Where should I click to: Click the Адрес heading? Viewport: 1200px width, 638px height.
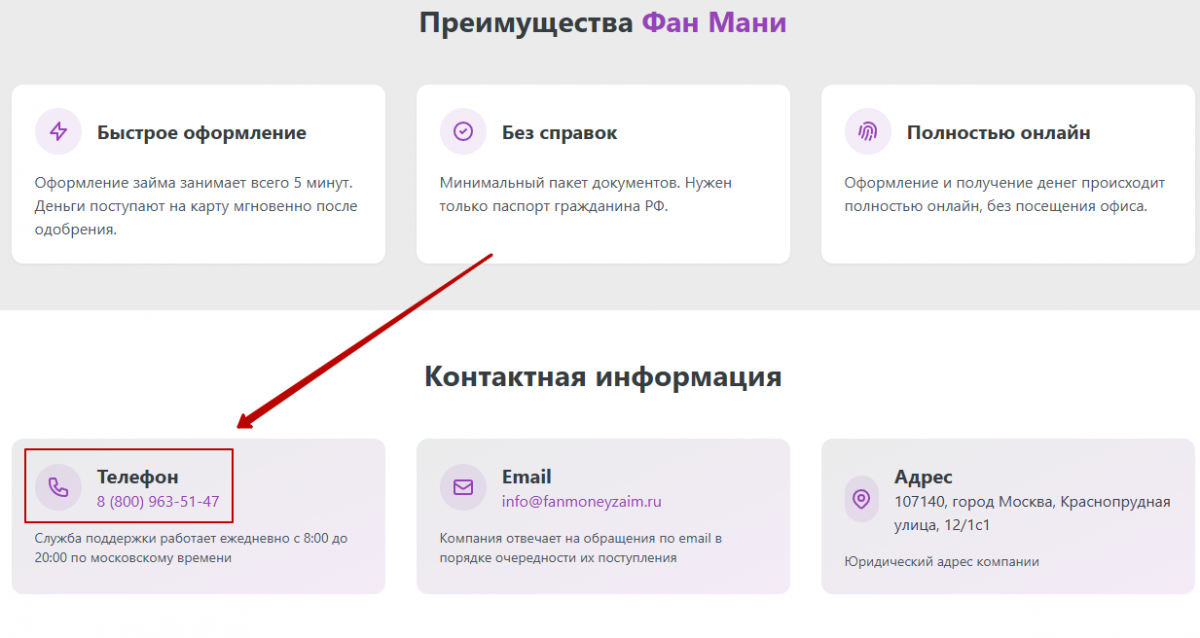coord(923,477)
